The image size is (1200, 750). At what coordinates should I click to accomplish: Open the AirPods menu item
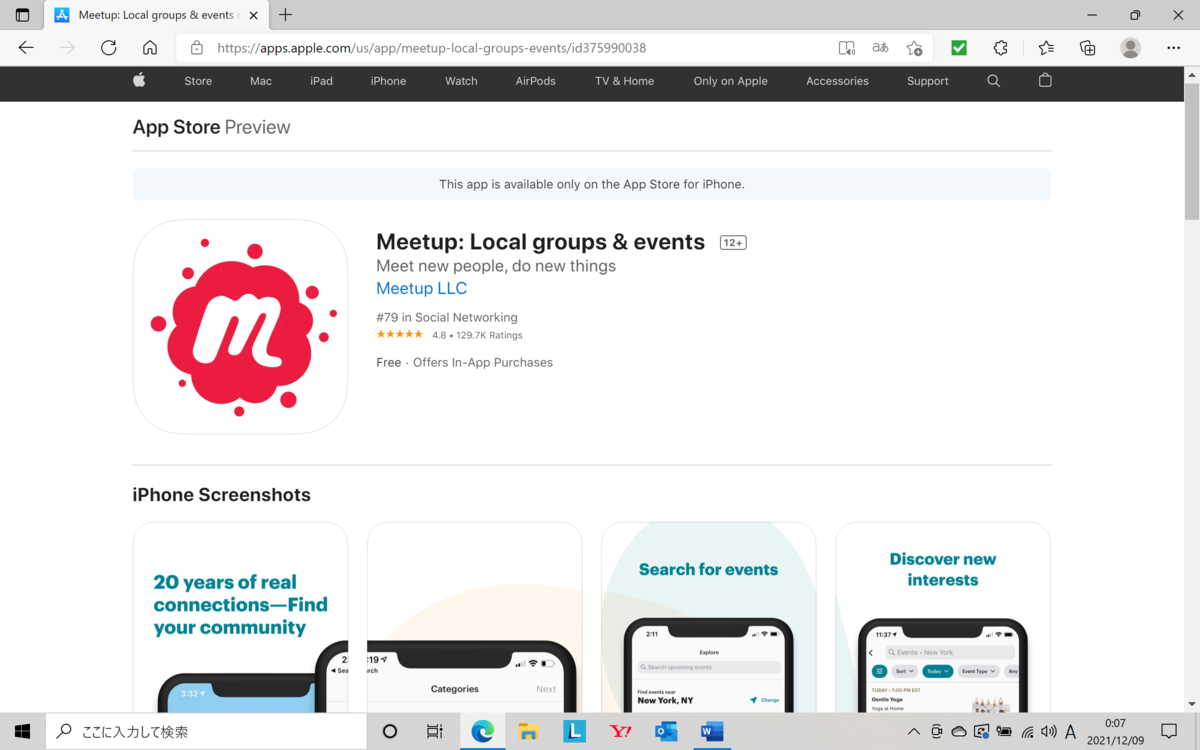click(536, 81)
